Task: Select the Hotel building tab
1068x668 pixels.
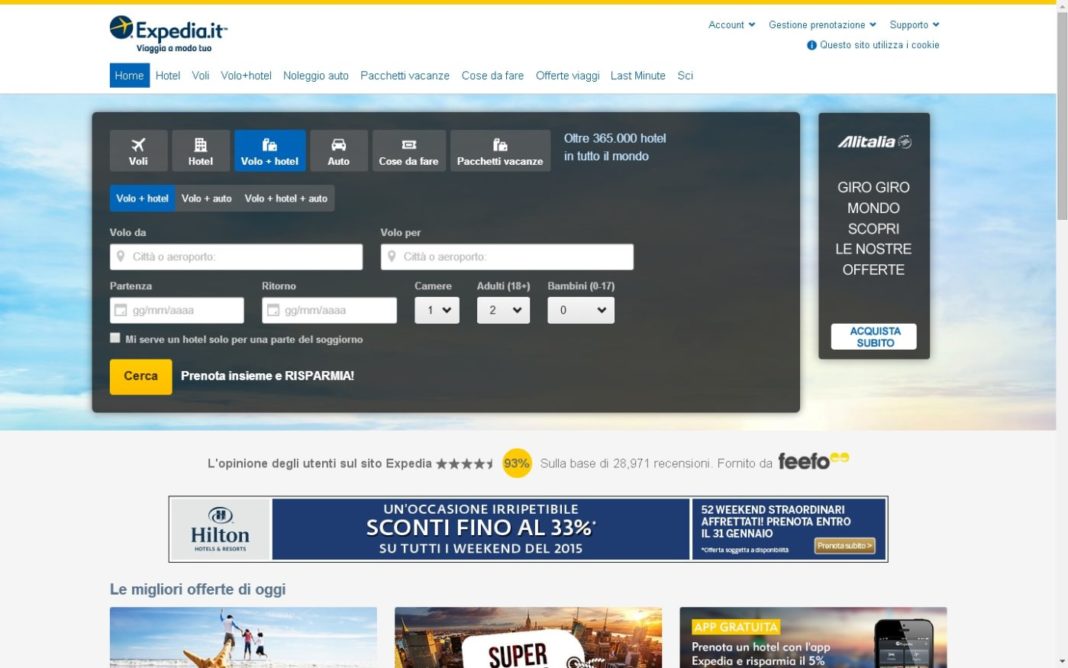Action: (200, 150)
